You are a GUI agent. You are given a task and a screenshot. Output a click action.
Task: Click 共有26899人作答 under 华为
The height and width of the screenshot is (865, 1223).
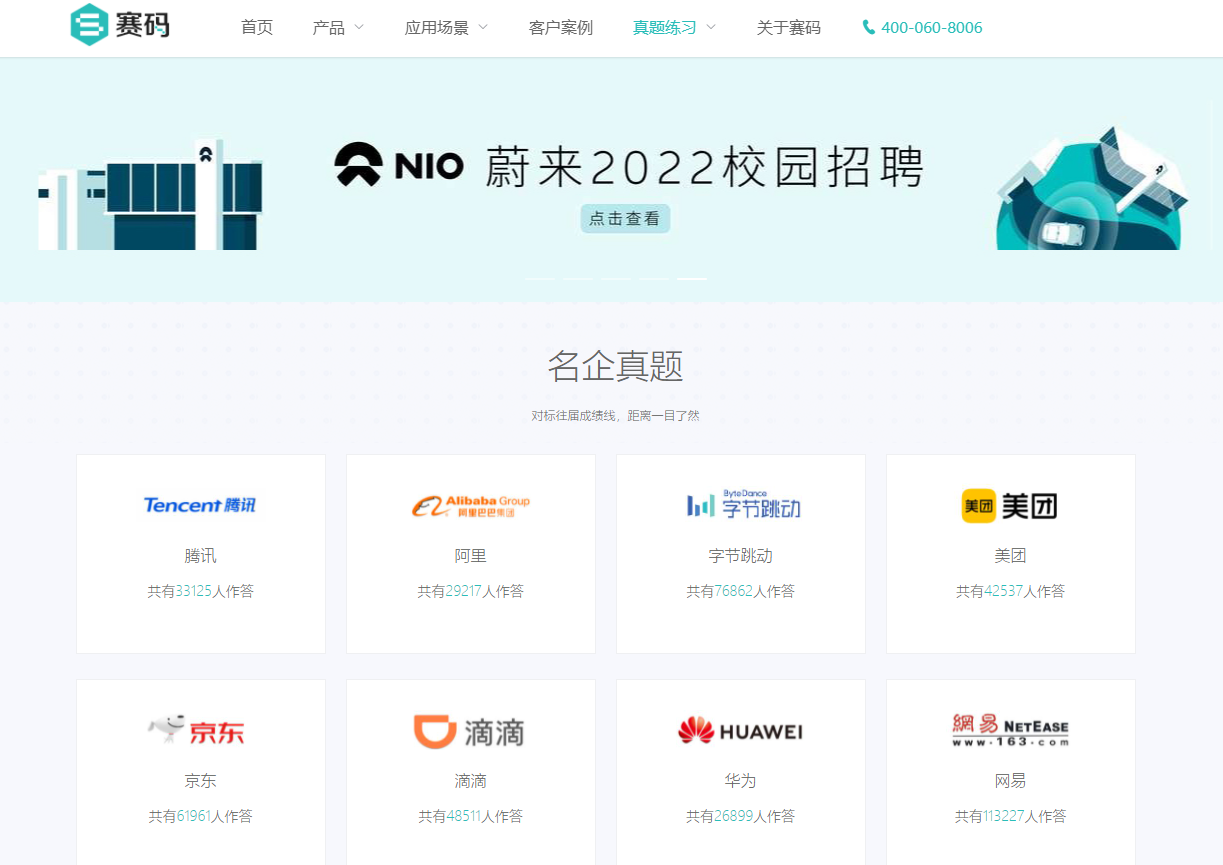(x=741, y=816)
